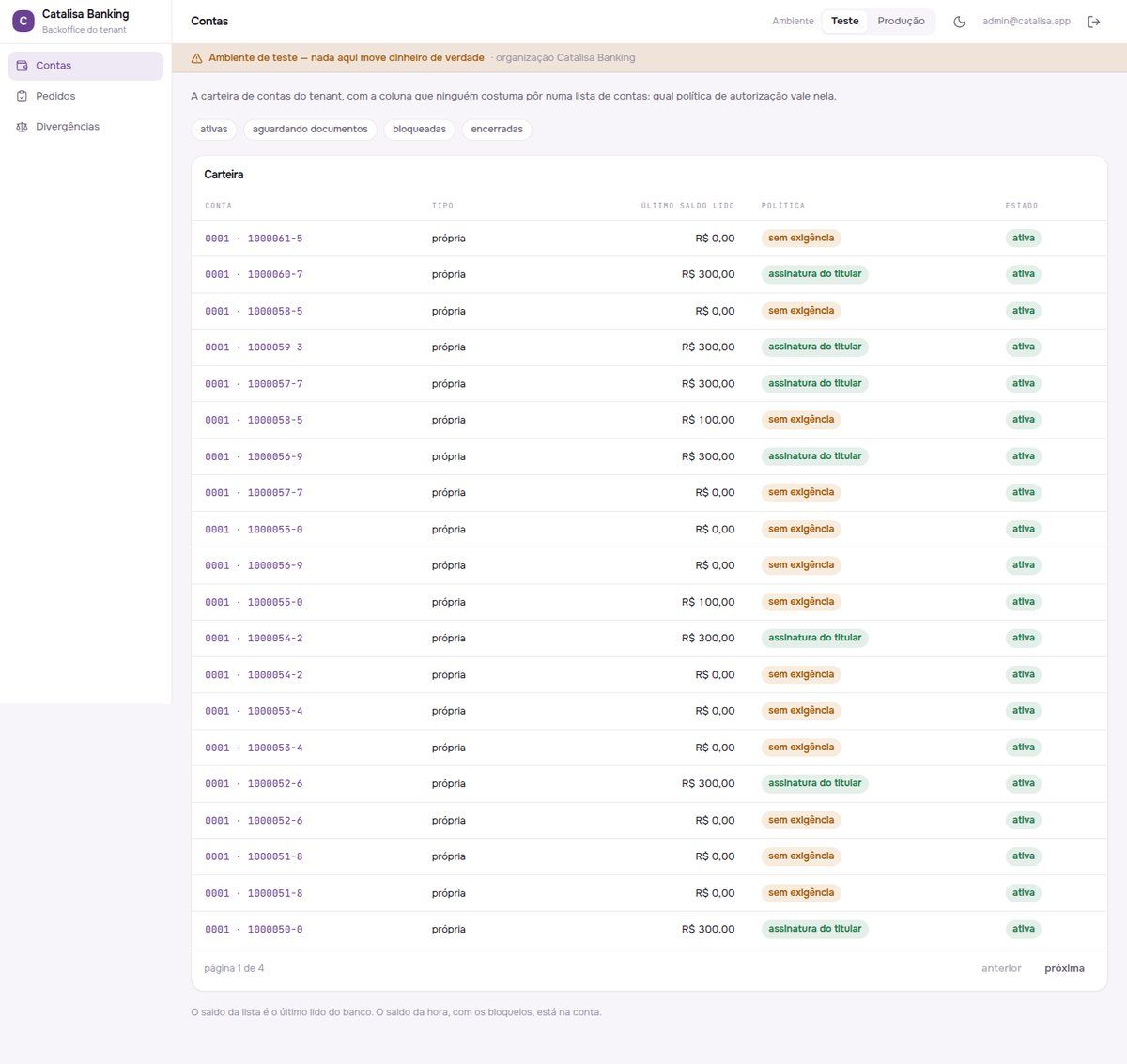Screen dimensions: 1127x1064
Task: Open account 1000058-5 with R$ 100,00 balance
Action: click(x=254, y=421)
